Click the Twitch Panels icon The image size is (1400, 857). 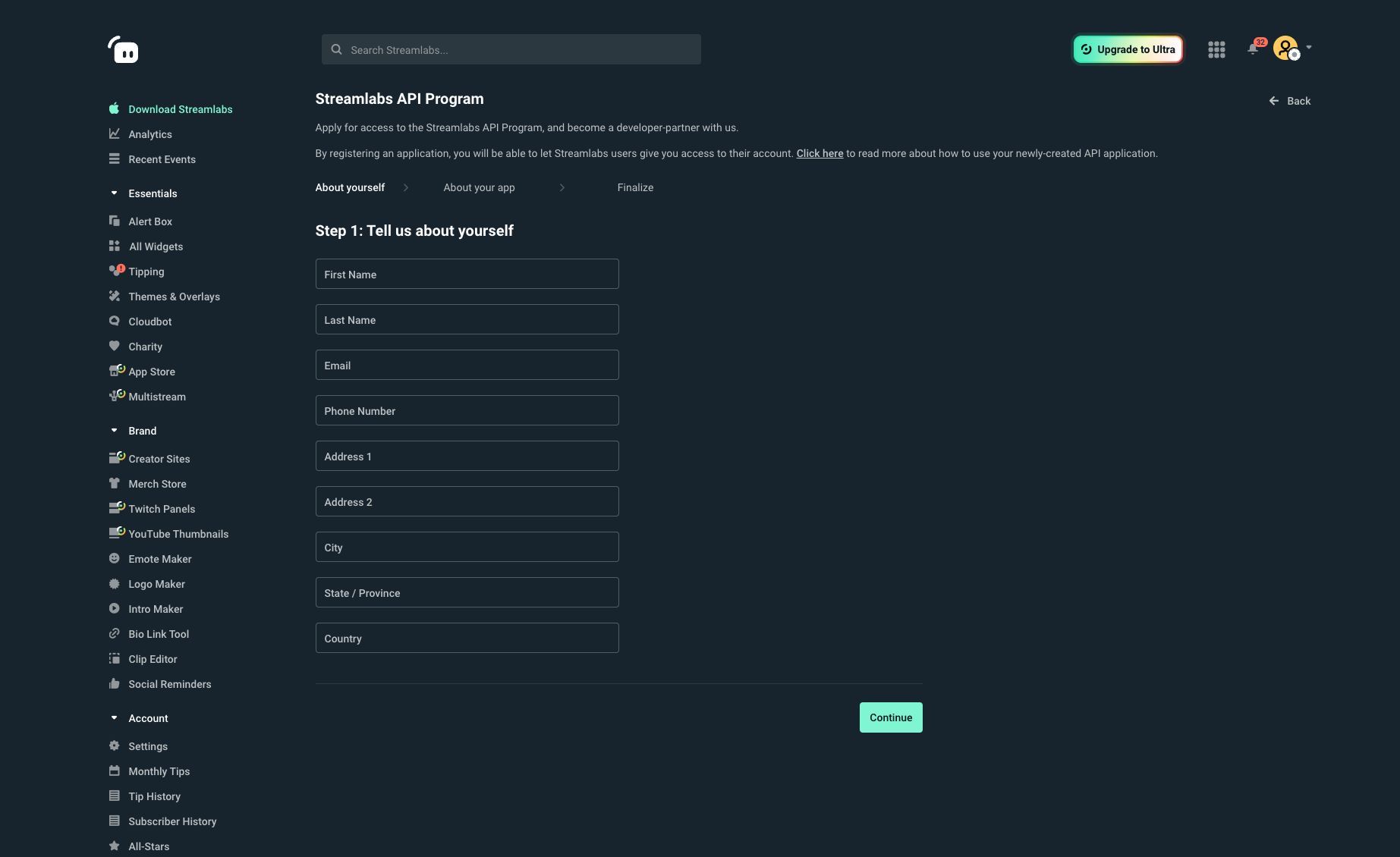click(116, 507)
